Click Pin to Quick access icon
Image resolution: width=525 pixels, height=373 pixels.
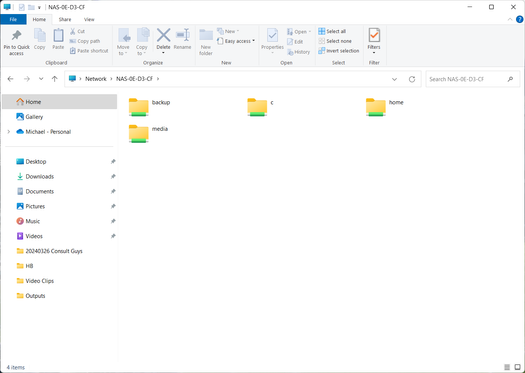coord(16,35)
